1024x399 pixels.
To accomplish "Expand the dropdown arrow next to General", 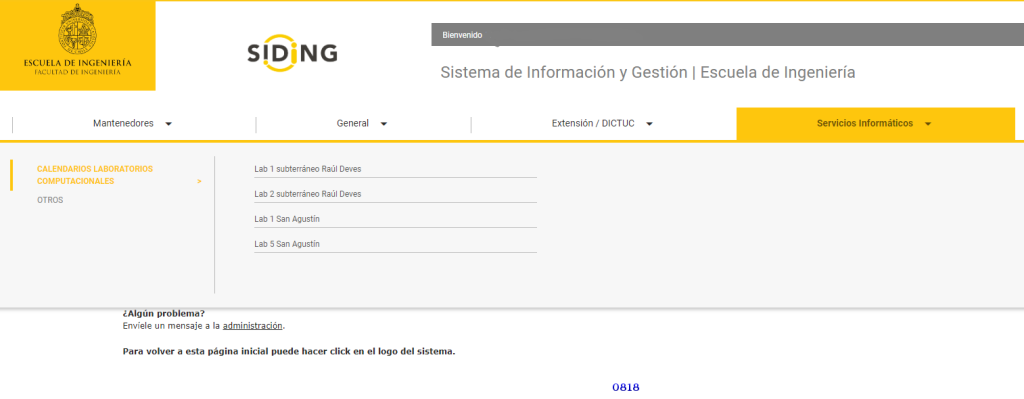I will click(383, 124).
